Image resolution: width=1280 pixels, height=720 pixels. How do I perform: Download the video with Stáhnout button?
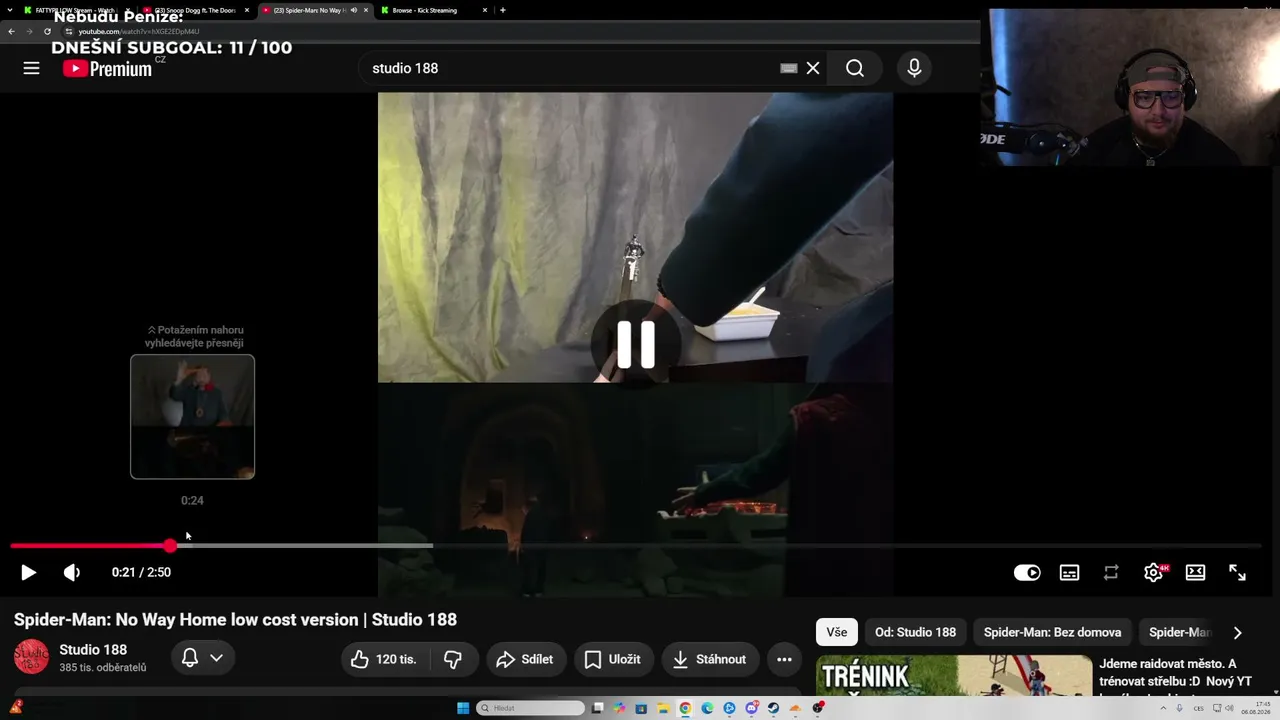coord(710,659)
